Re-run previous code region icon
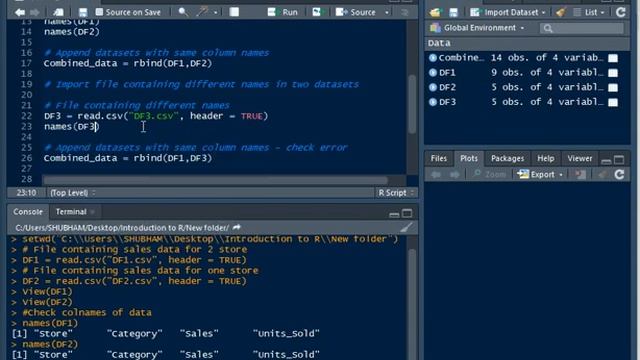Screen dimensions: 640x360 click(x=317, y=12)
